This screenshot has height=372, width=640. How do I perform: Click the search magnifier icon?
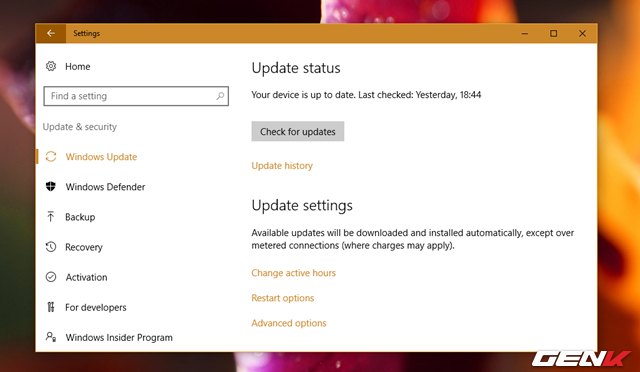(x=220, y=96)
